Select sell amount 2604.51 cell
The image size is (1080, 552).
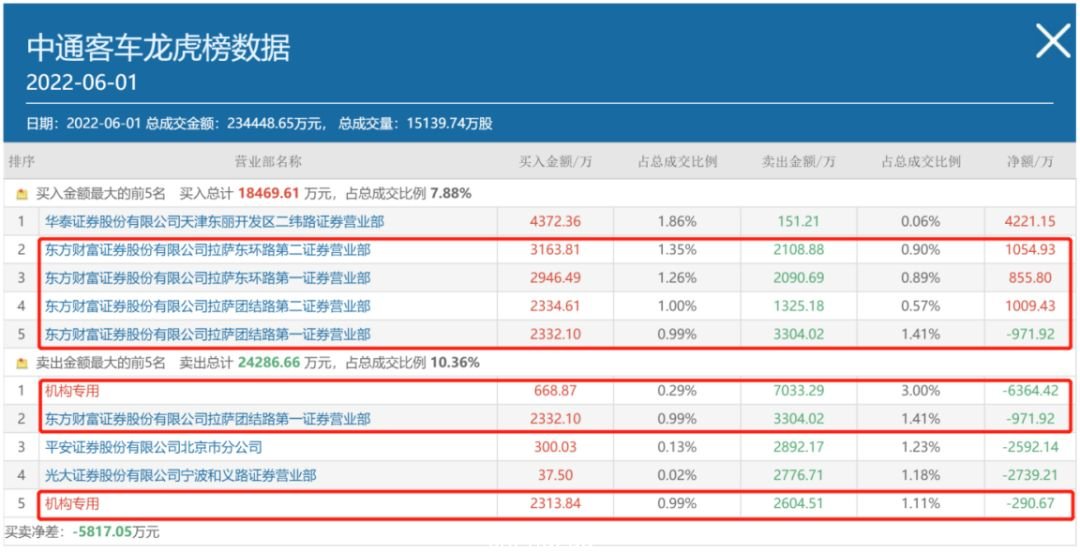coord(799,504)
